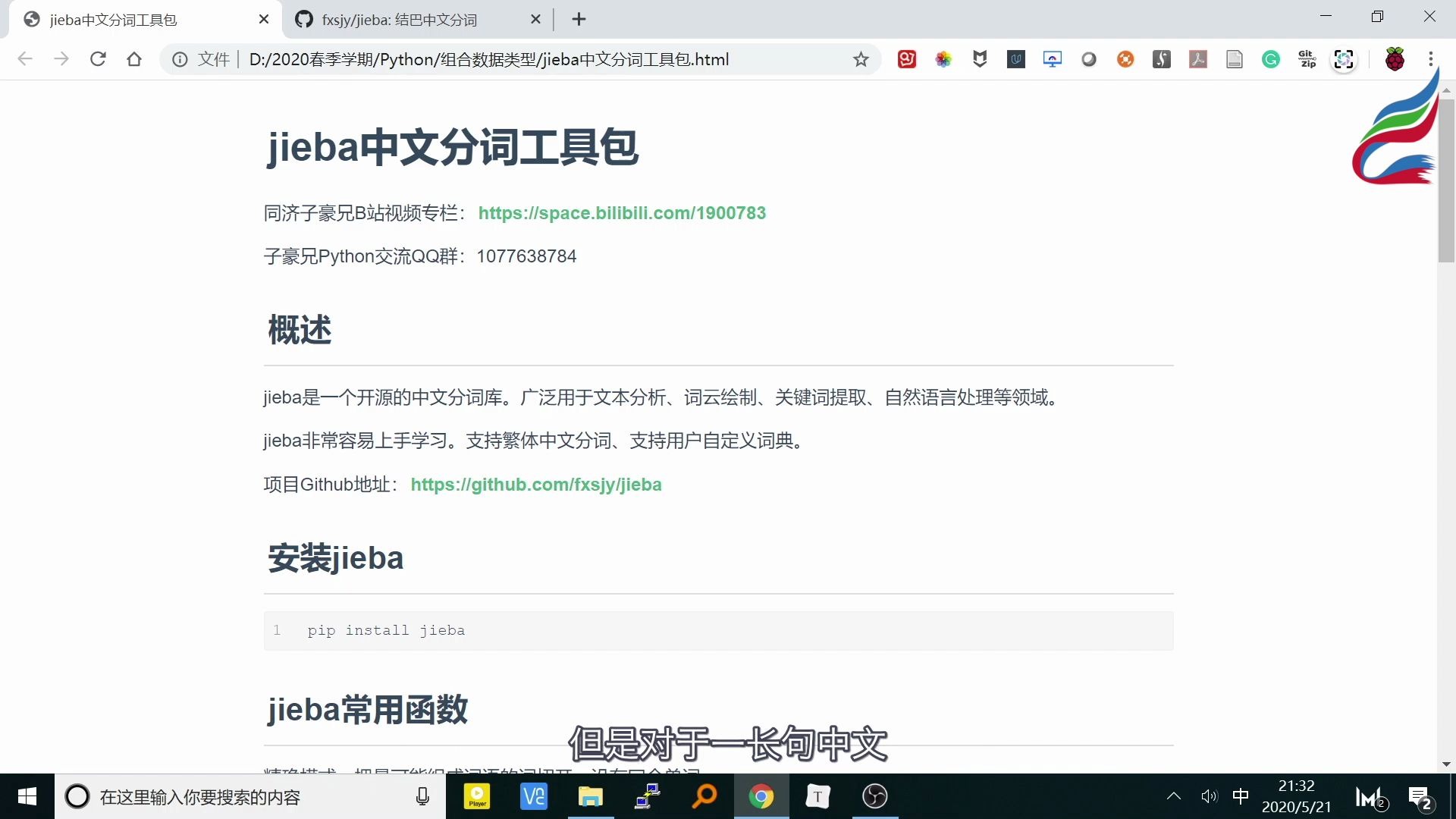Open the orange magnifier search app
Screen dimensions: 1456x819
704,796
